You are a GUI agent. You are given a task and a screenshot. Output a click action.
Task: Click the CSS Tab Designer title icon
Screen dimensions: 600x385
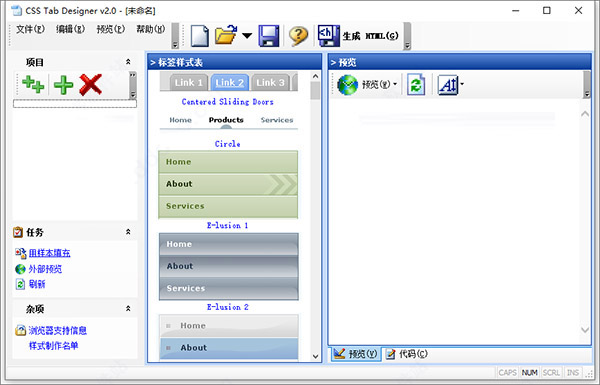click(x=17, y=10)
